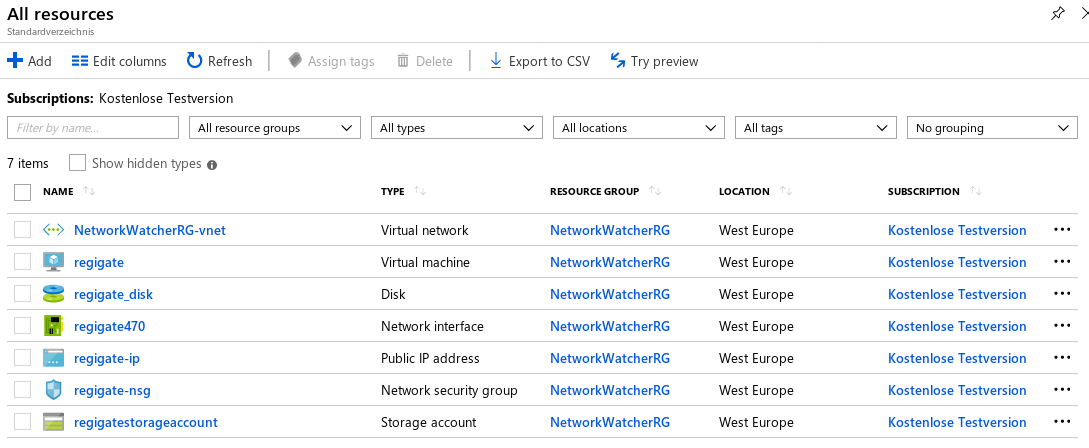Click the disk icon for regigate_disk

(x=53, y=294)
